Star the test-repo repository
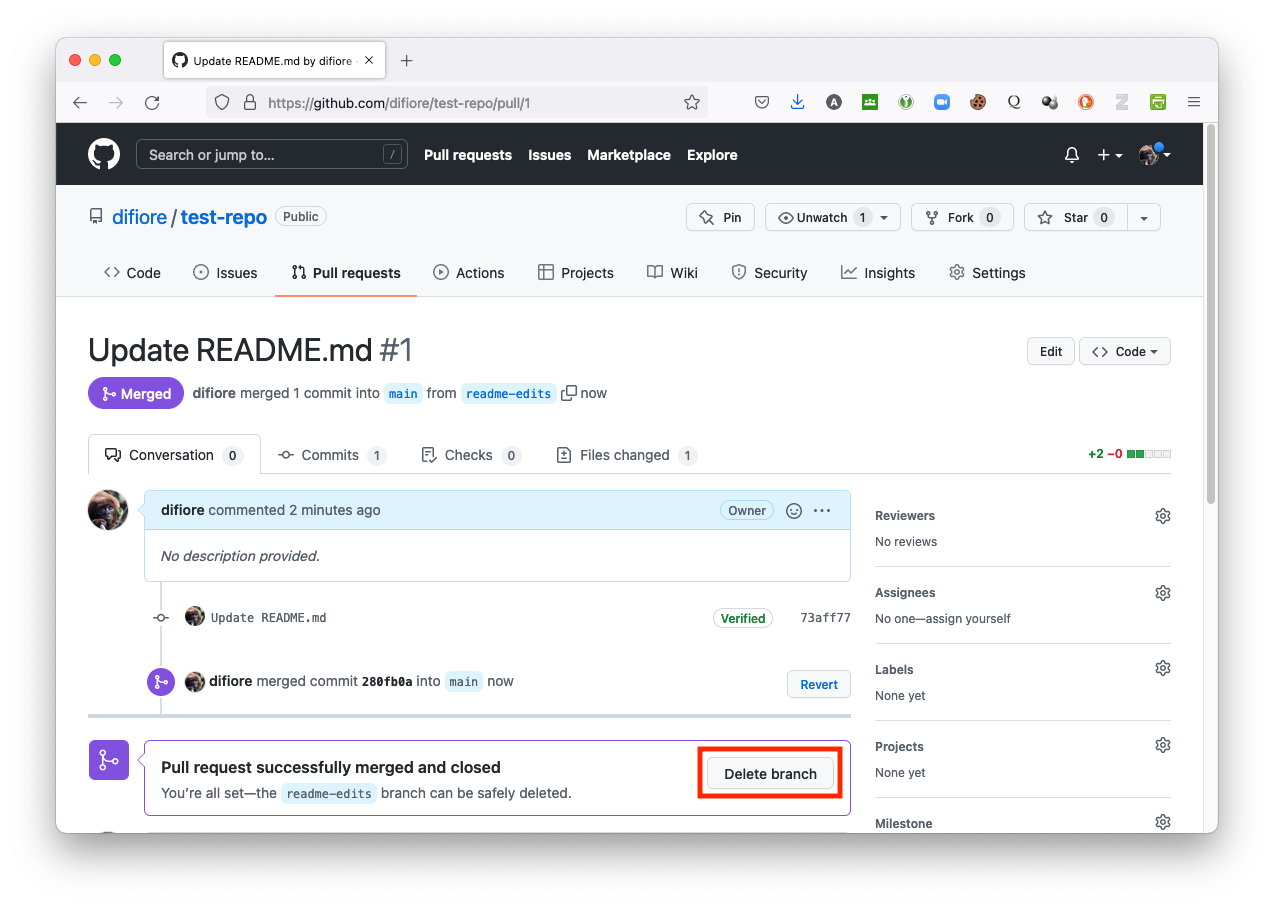The width and height of the screenshot is (1274, 907). [x=1075, y=217]
